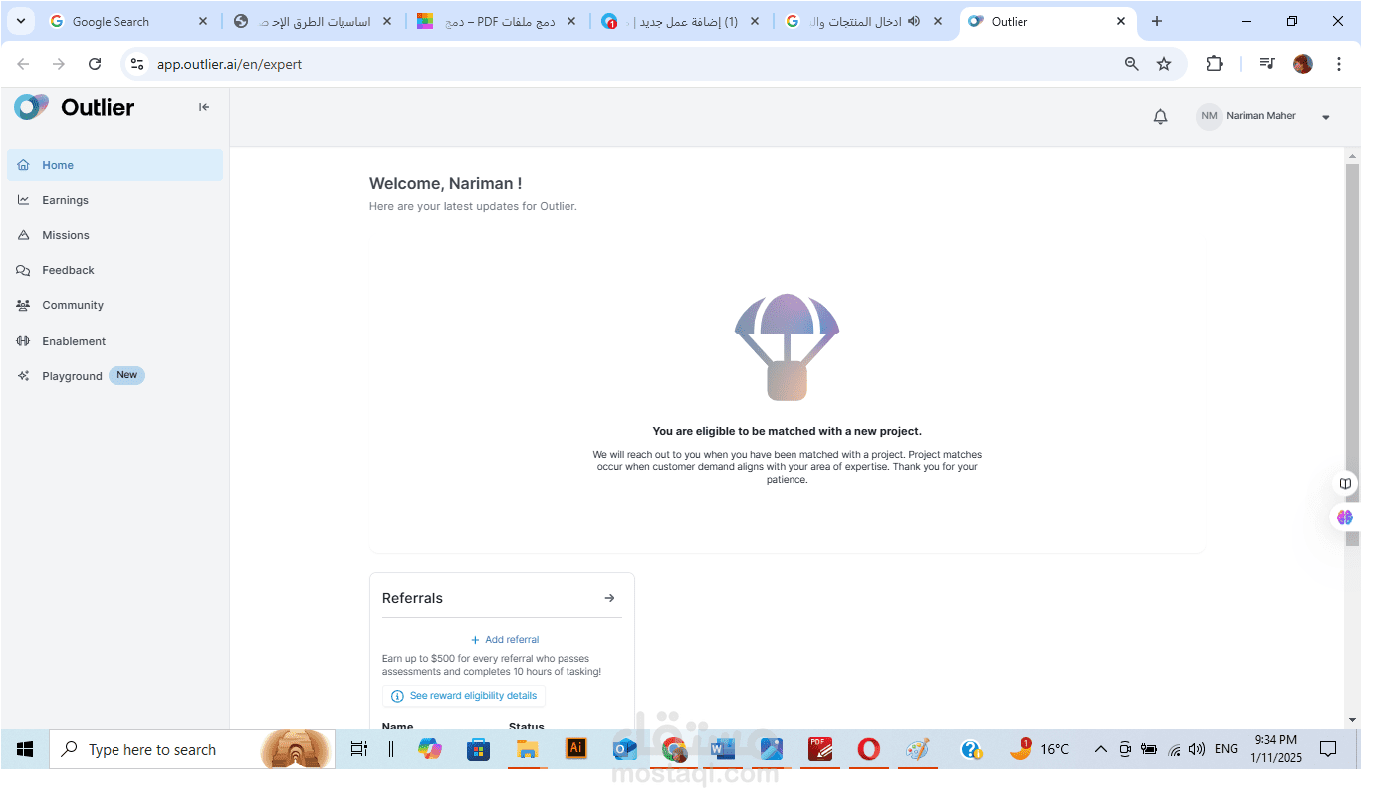Open a new browser tab
Image resolution: width=1392 pixels, height=804 pixels.
tap(1157, 21)
